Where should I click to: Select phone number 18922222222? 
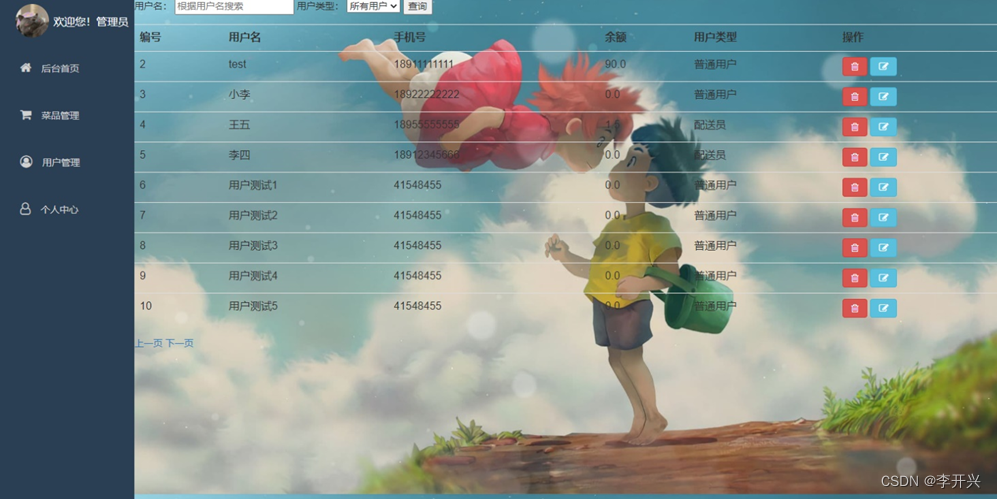426,94
